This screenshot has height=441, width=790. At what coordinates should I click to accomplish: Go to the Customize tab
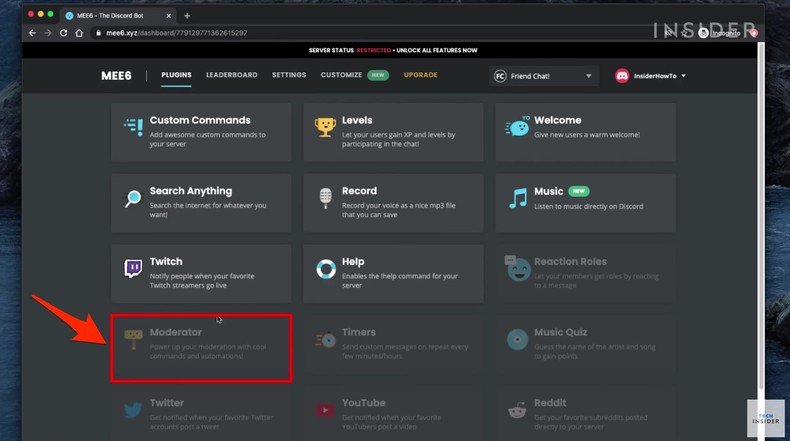click(x=341, y=75)
